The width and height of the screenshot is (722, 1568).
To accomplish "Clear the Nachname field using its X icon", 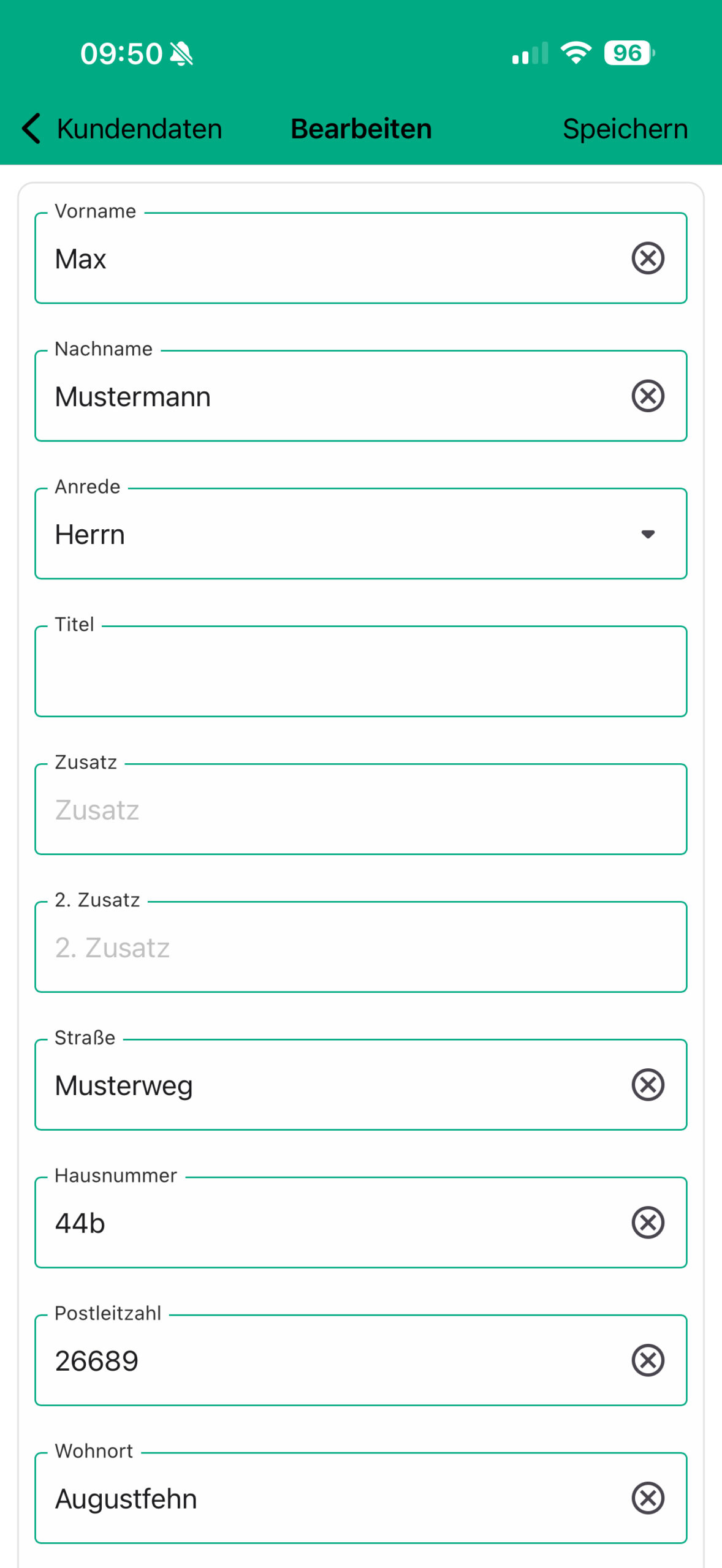I will tap(648, 396).
